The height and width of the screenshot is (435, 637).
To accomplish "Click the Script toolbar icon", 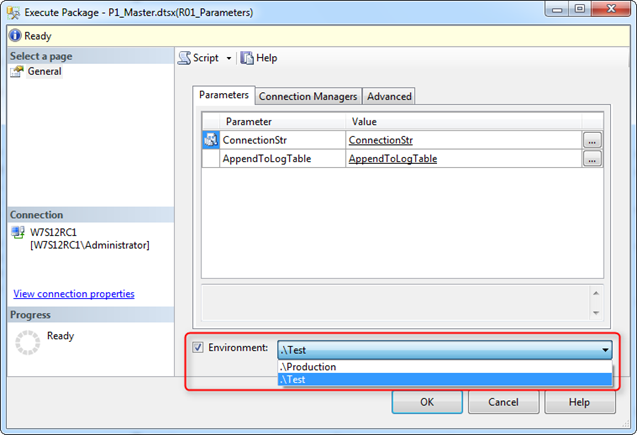I will (184, 58).
